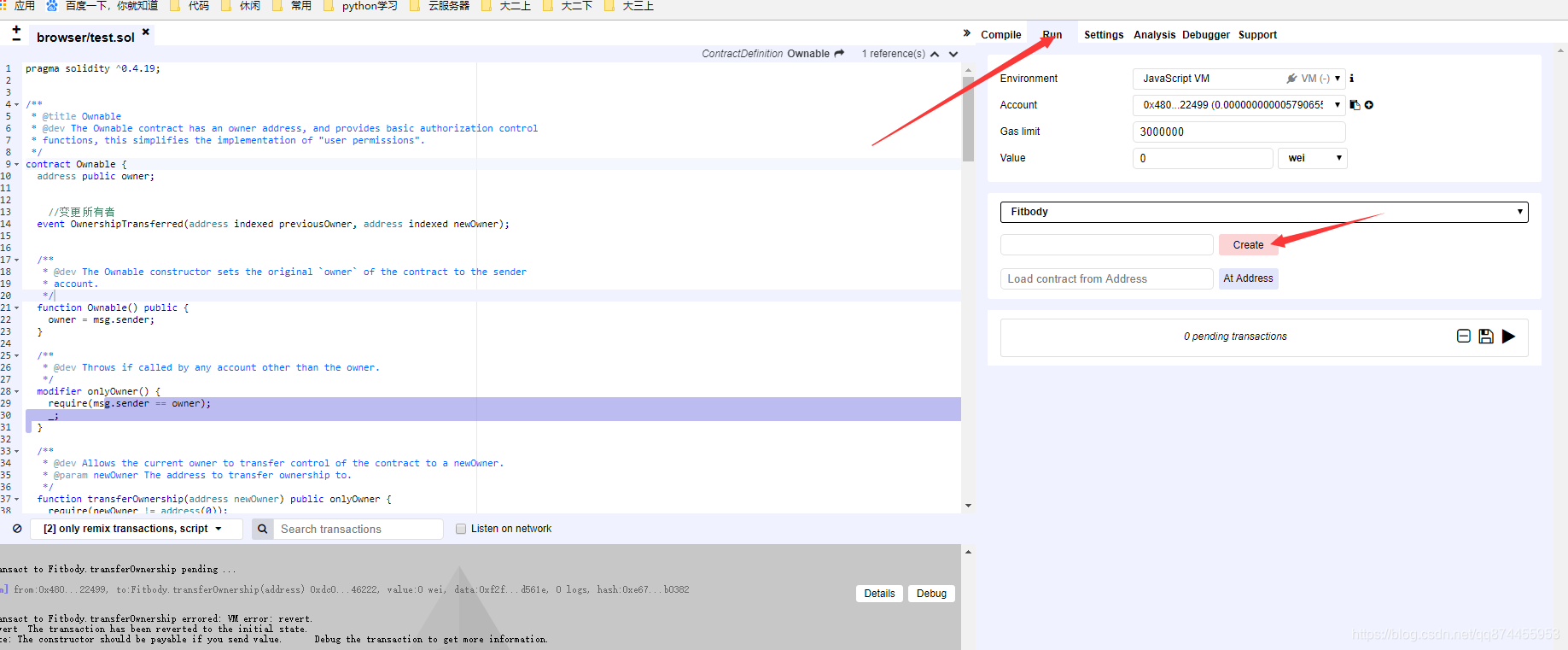Click the clear console icon

click(17, 529)
